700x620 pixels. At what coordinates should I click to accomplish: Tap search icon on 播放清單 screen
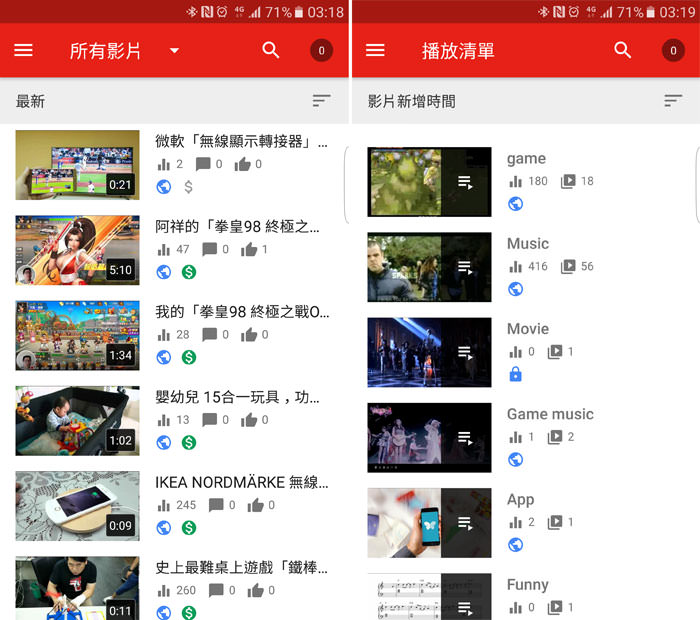(623, 50)
